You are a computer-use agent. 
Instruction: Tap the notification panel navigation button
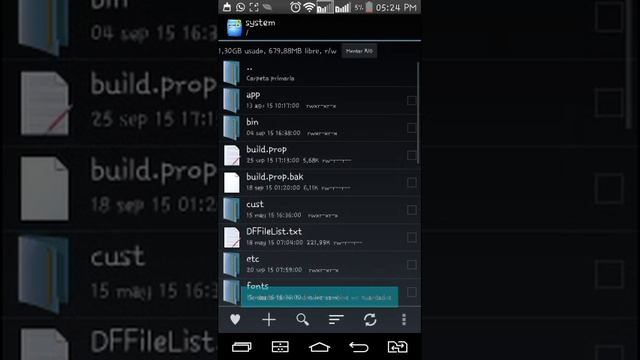280,347
